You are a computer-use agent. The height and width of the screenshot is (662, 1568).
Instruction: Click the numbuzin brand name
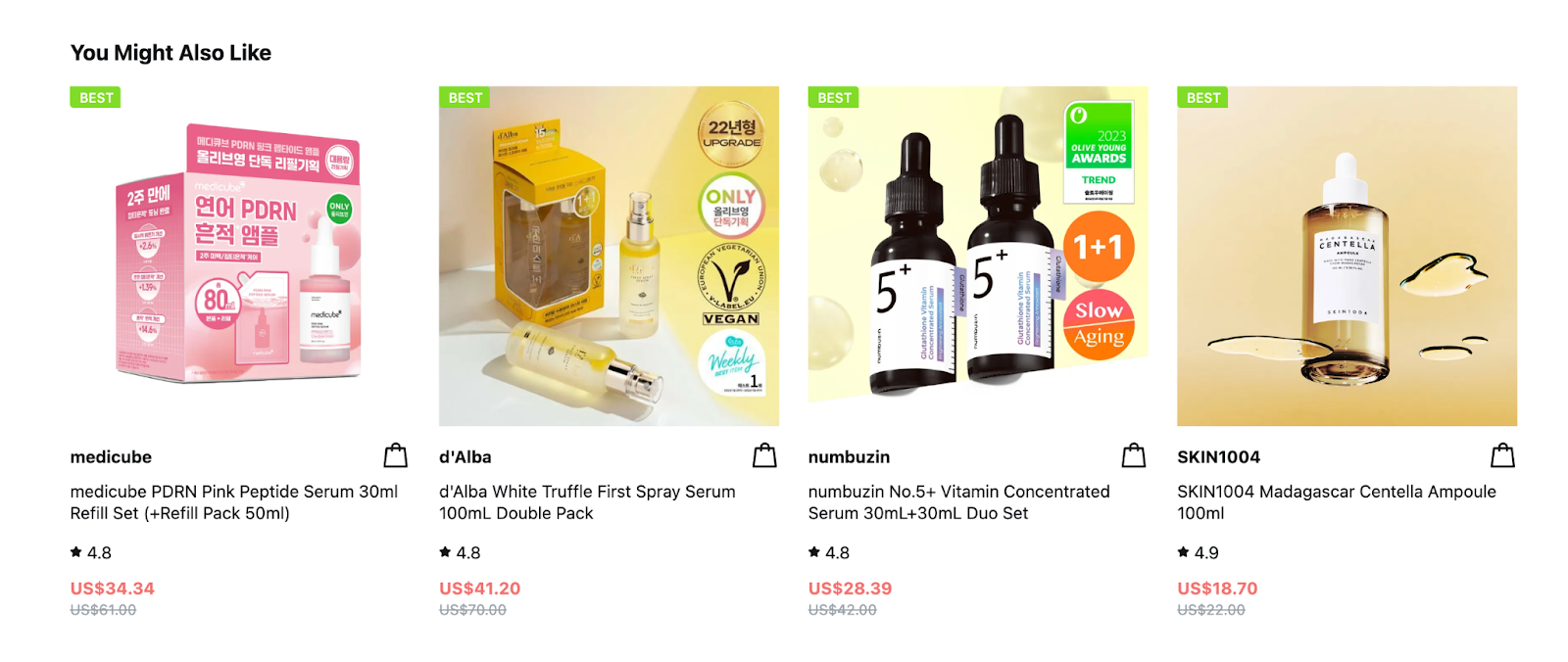coord(849,457)
